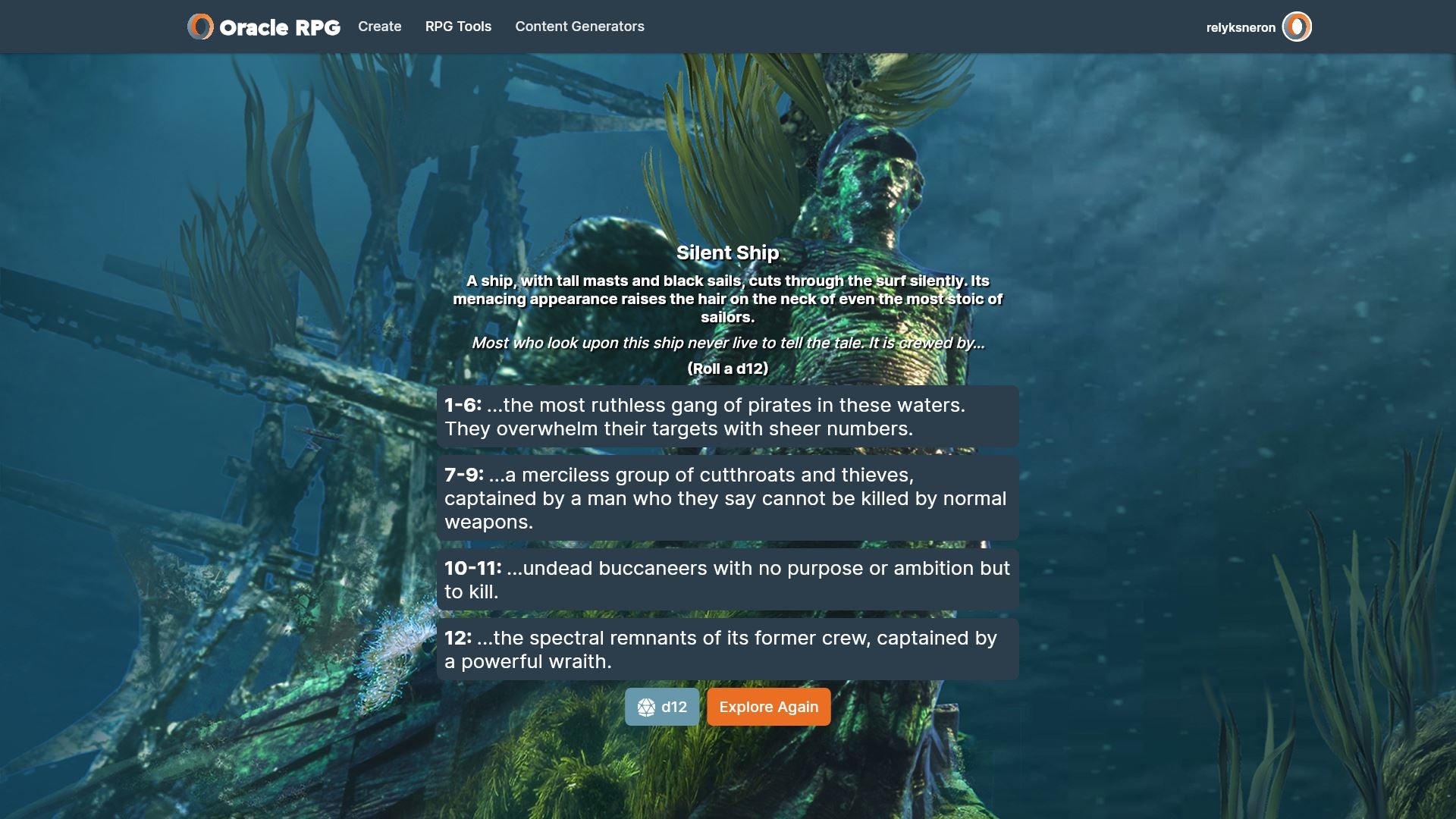Click the dice icon on d12 button

[x=646, y=707]
